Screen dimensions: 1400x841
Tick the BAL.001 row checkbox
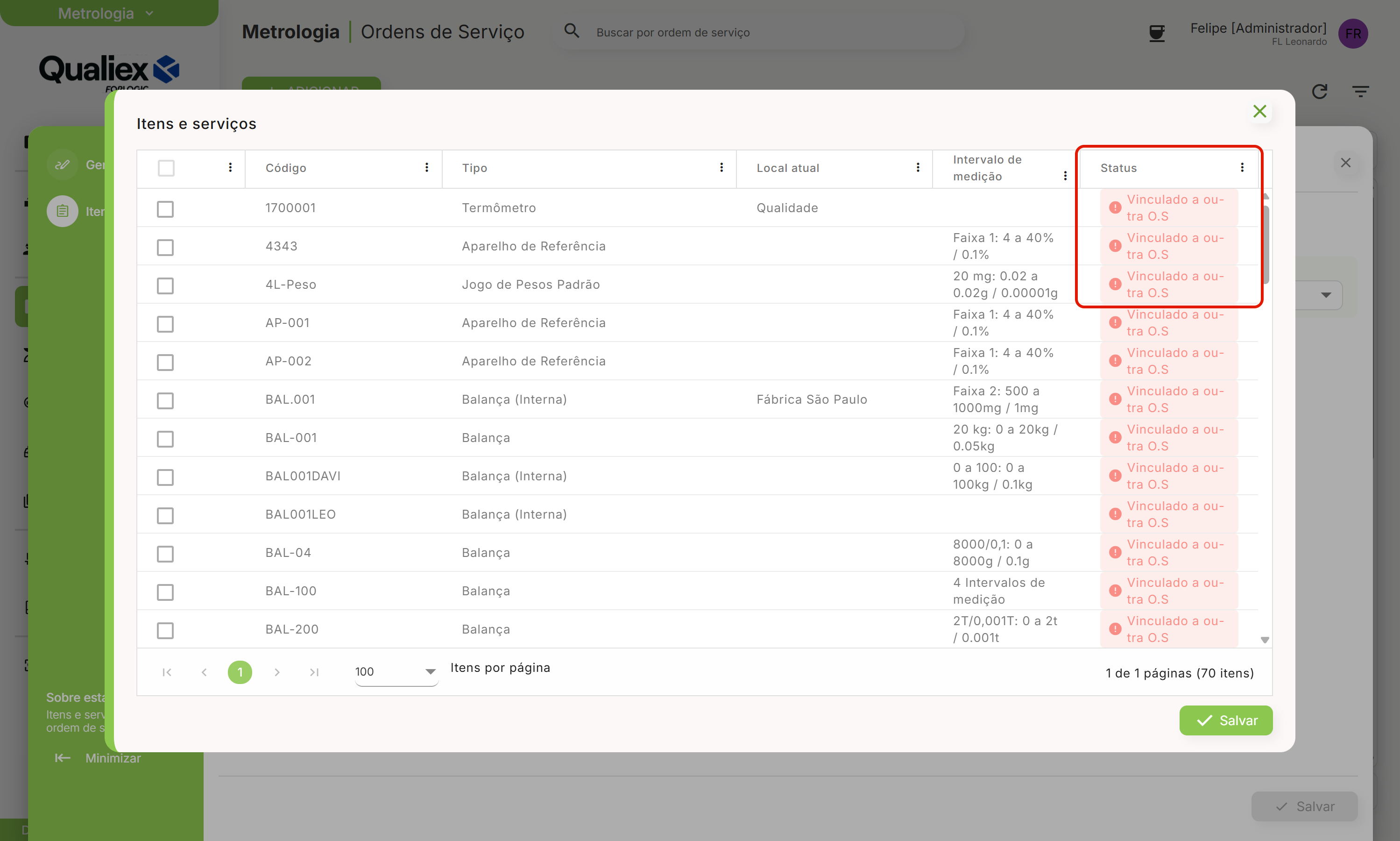[165, 401]
